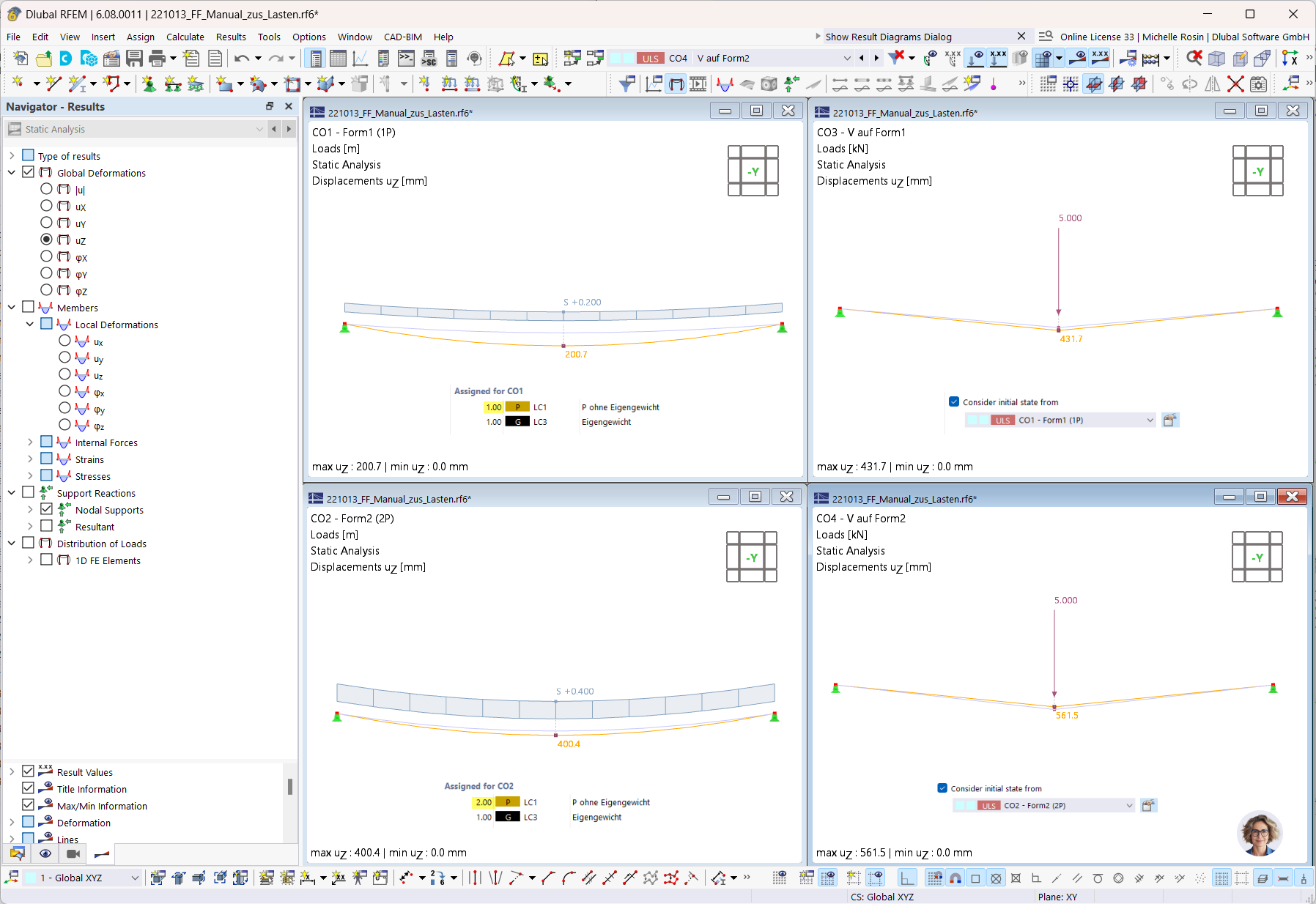The image size is (1316, 904).
Task: Open the Print dialog via the printer icon
Action: coord(156,58)
